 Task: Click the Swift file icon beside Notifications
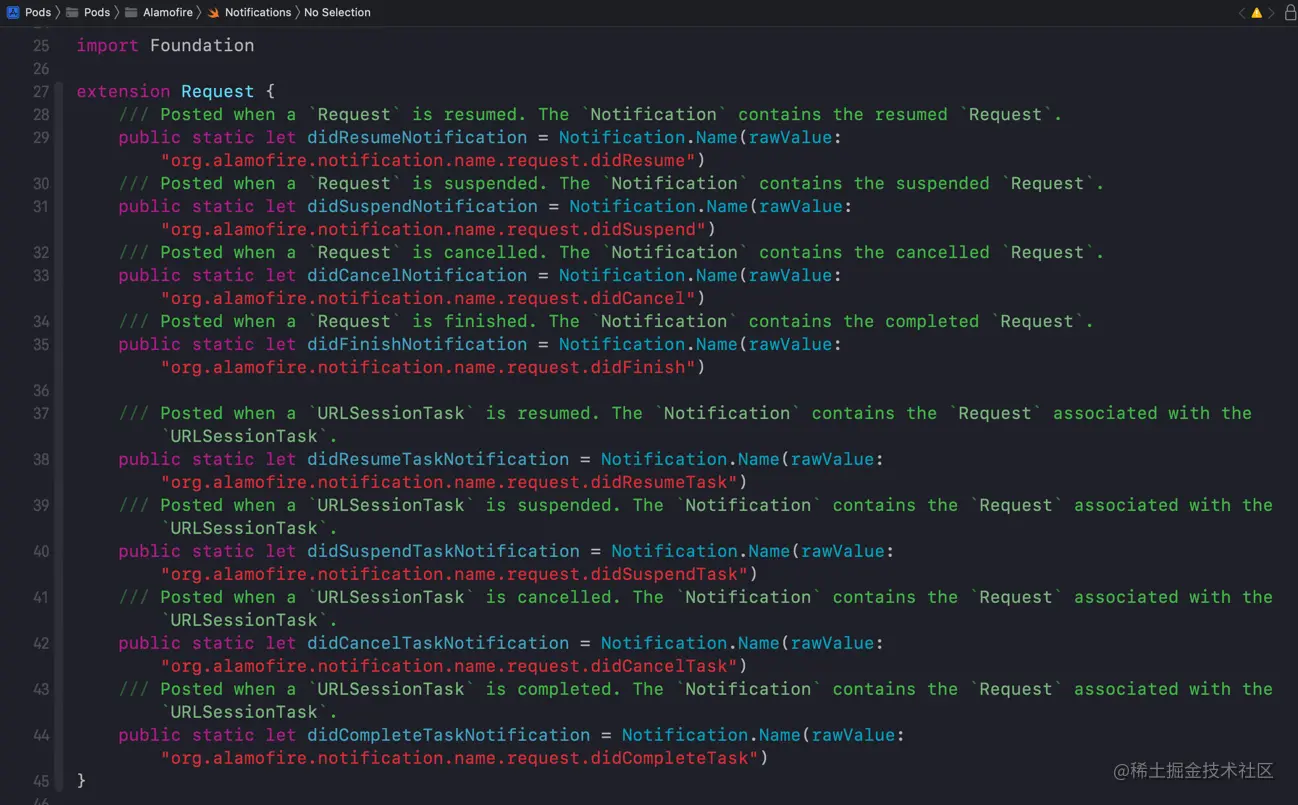[x=214, y=12]
